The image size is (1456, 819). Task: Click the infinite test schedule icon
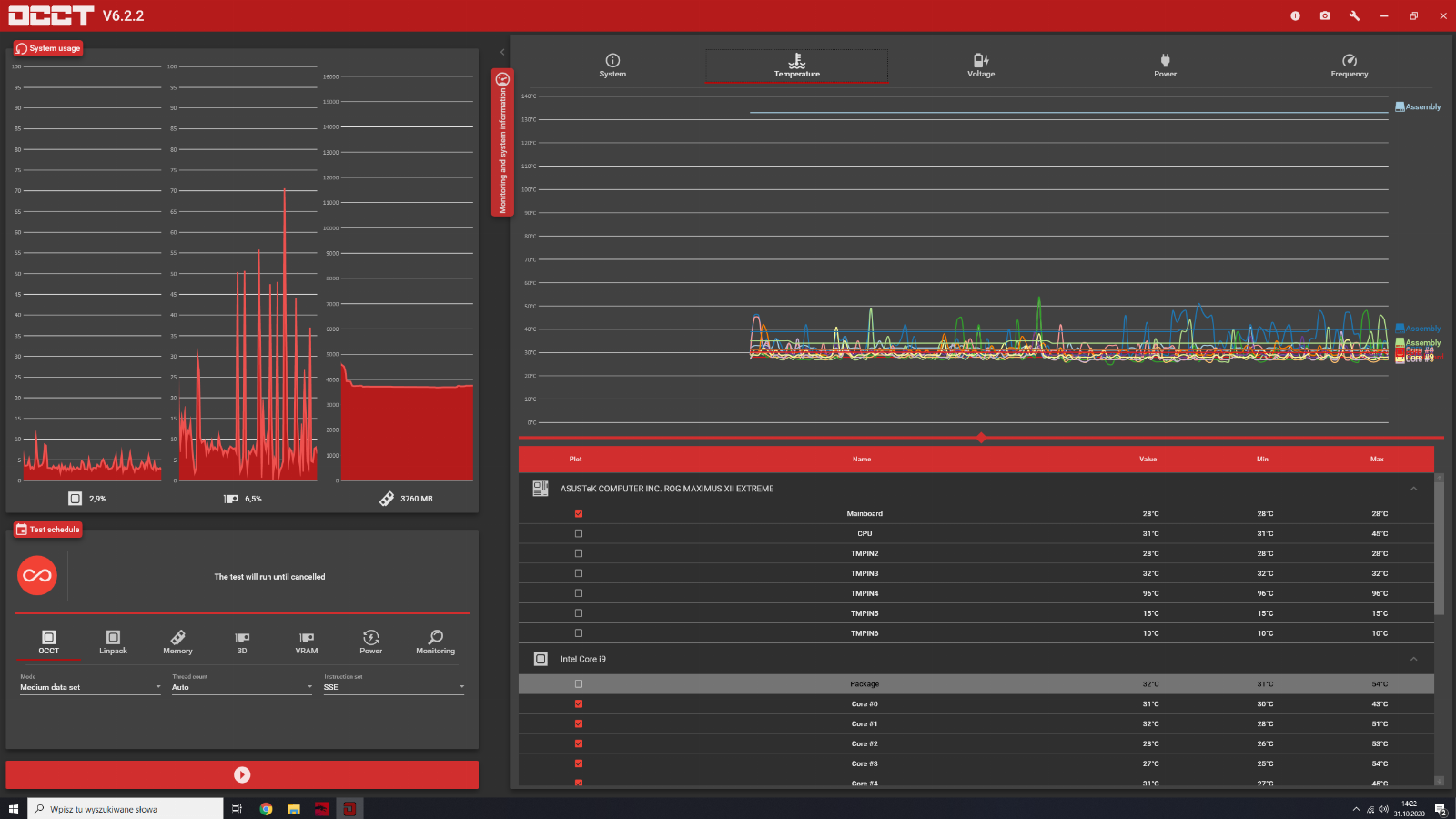point(37,575)
